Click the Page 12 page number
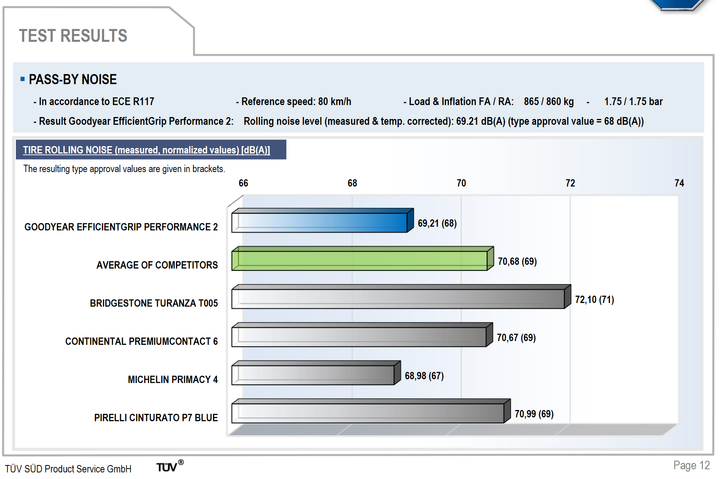Screen dimensions: 720x479 [x=692, y=465]
